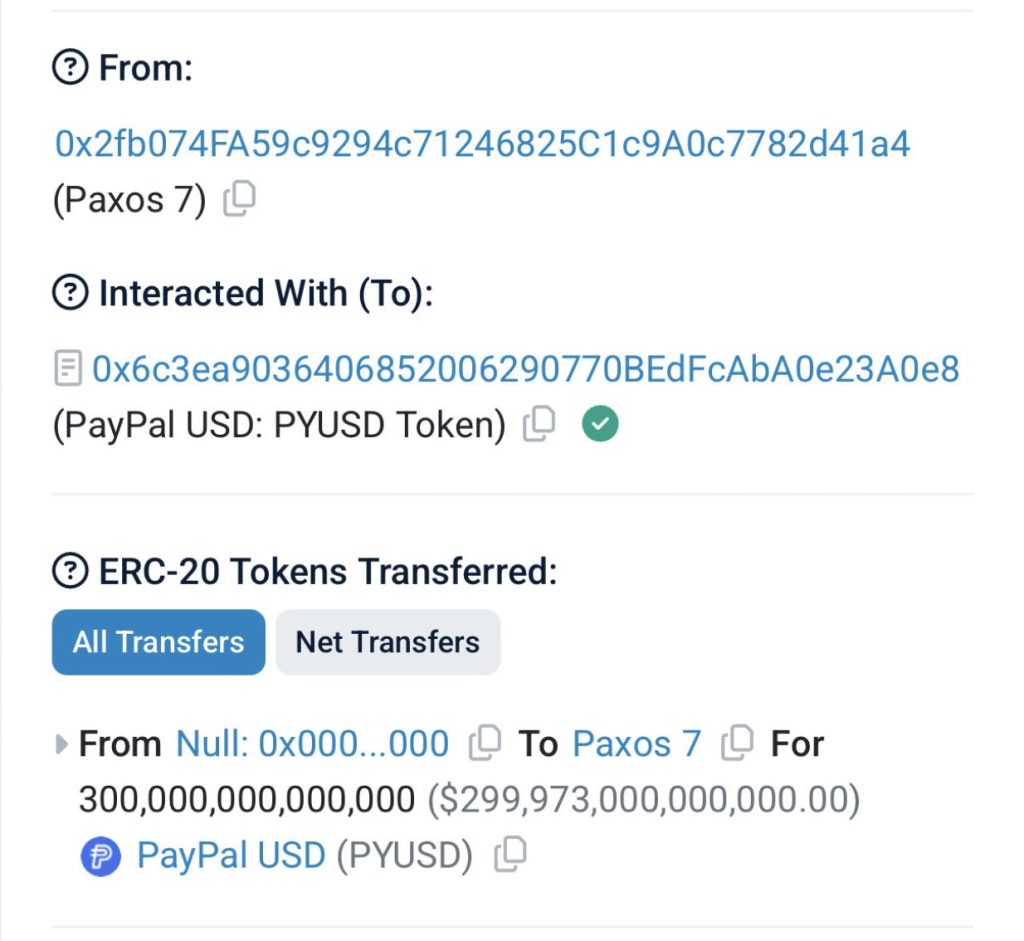1024x941 pixels.
Task: Copy the PayPal USD token name
Action: point(511,856)
